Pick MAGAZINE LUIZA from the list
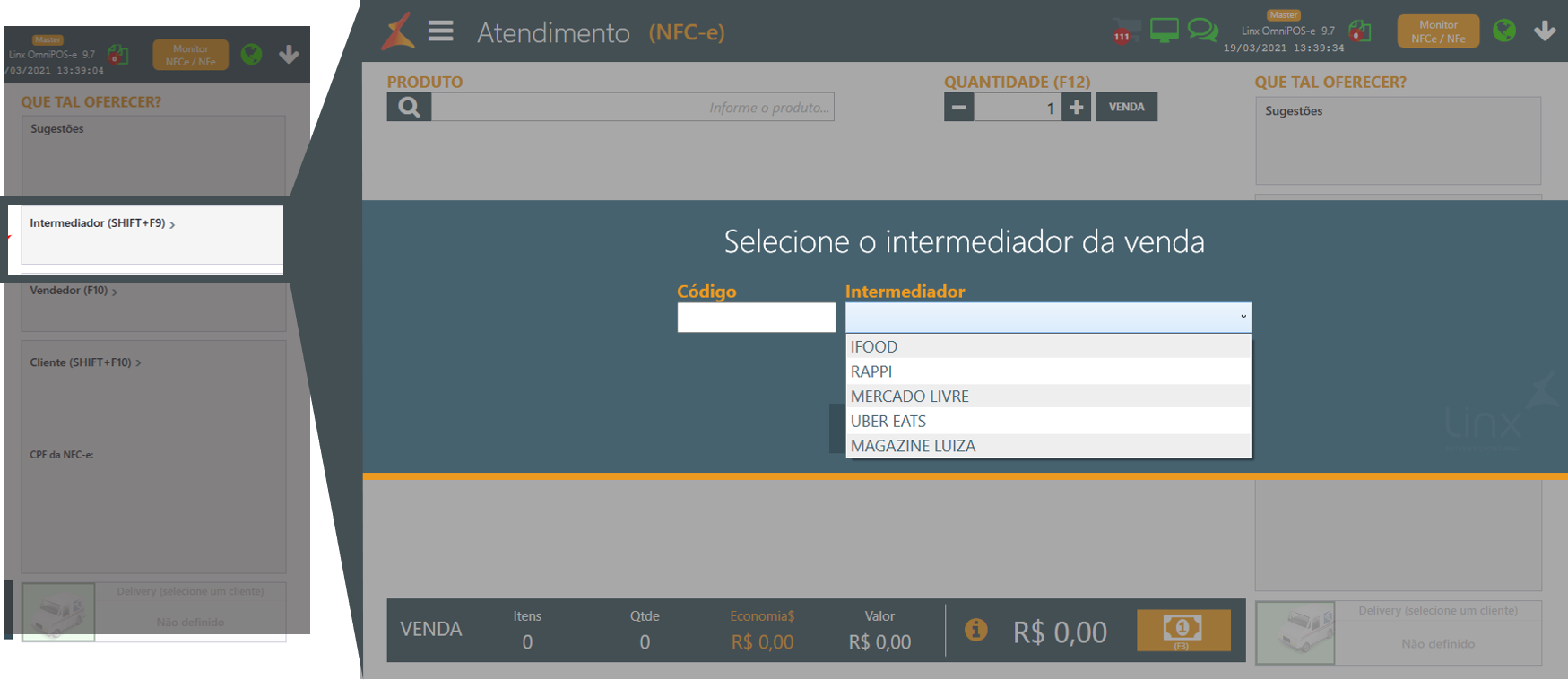Viewport: 1568px width, 680px height. (1048, 446)
